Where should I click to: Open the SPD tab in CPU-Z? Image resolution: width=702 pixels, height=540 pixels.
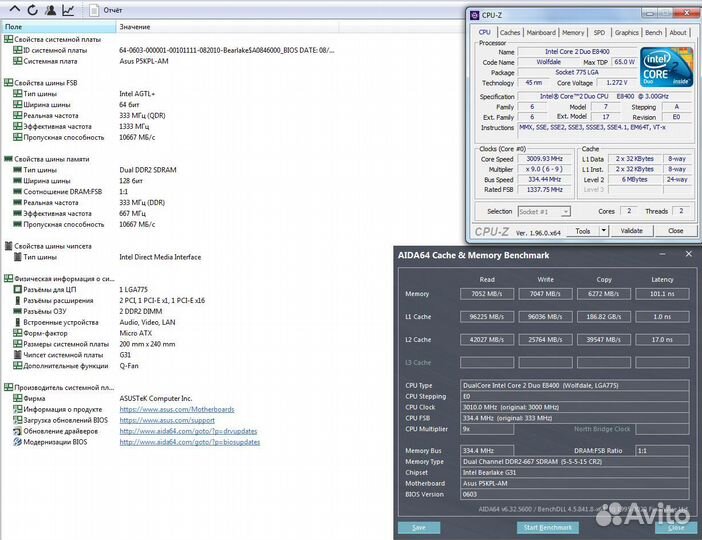point(599,32)
